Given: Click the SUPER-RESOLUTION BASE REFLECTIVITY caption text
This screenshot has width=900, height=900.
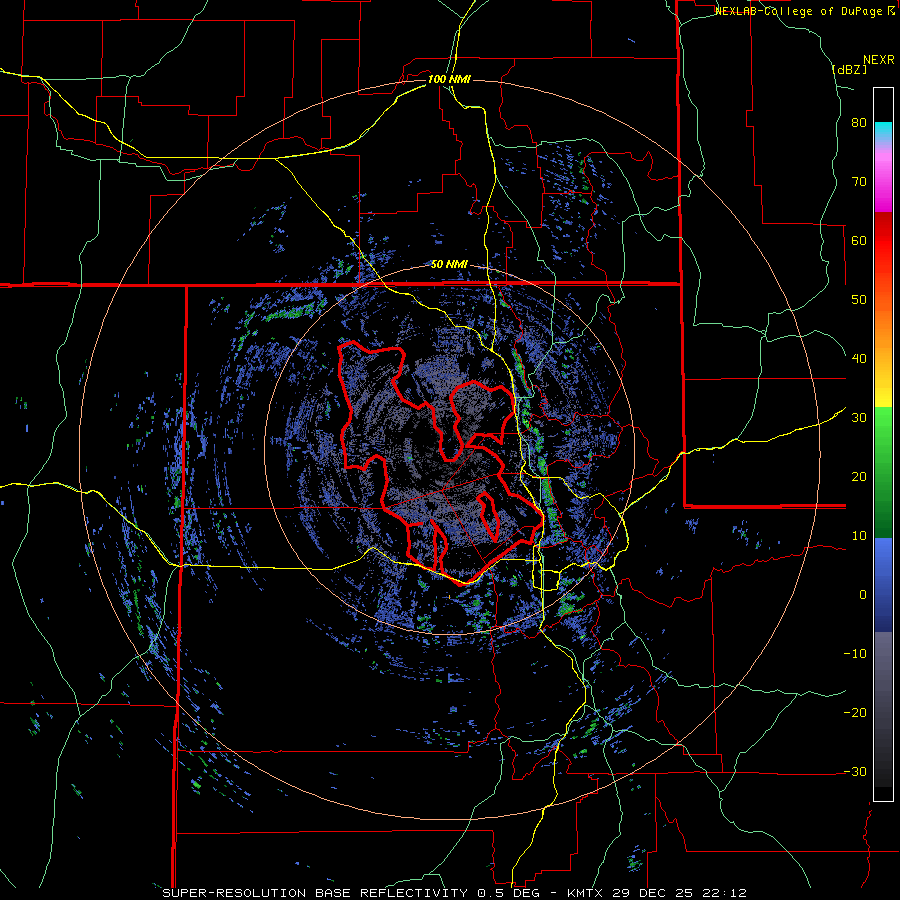Looking at the screenshot, I should coord(315,893).
